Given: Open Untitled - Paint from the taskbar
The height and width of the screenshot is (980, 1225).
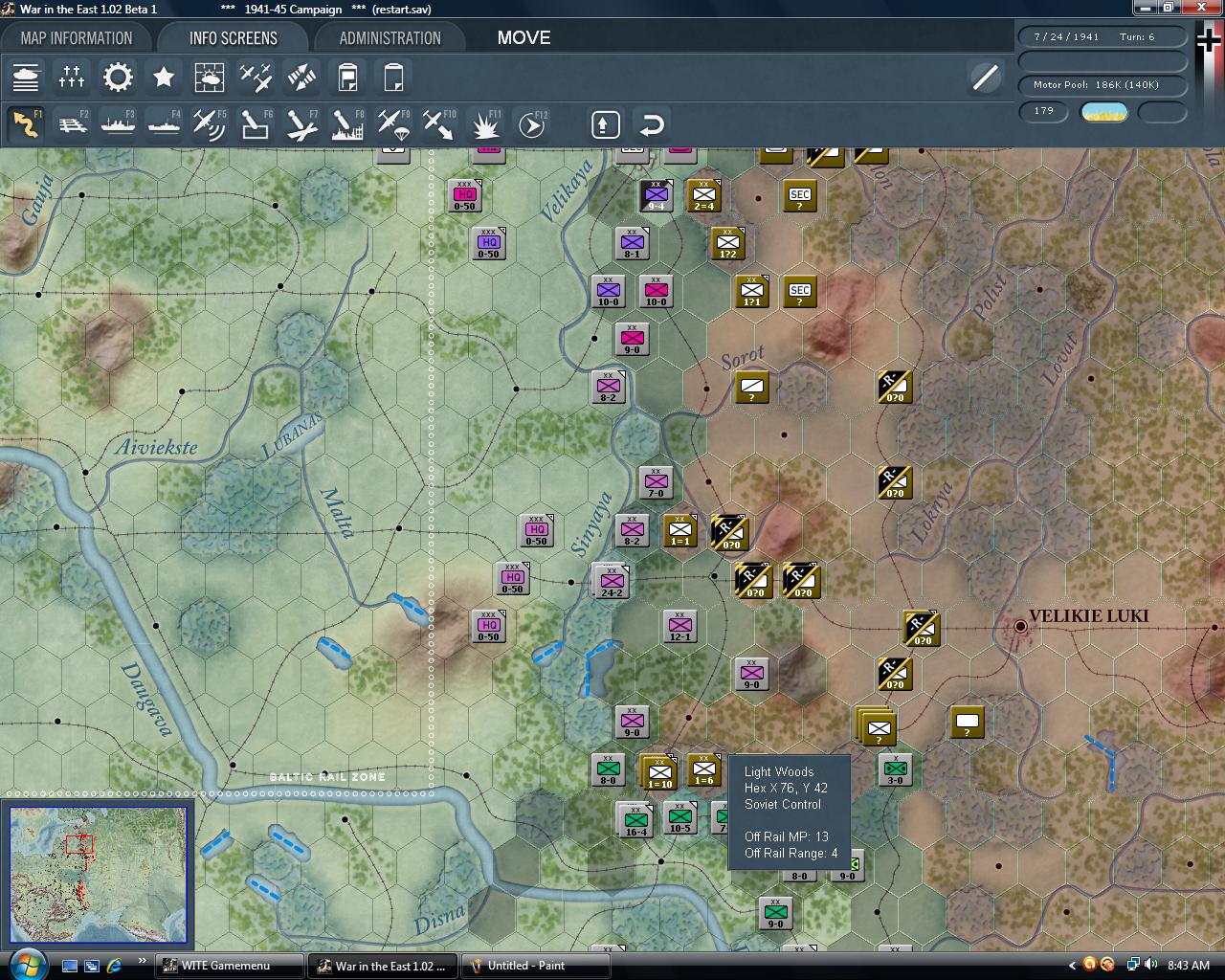Looking at the screenshot, I should coord(536,966).
